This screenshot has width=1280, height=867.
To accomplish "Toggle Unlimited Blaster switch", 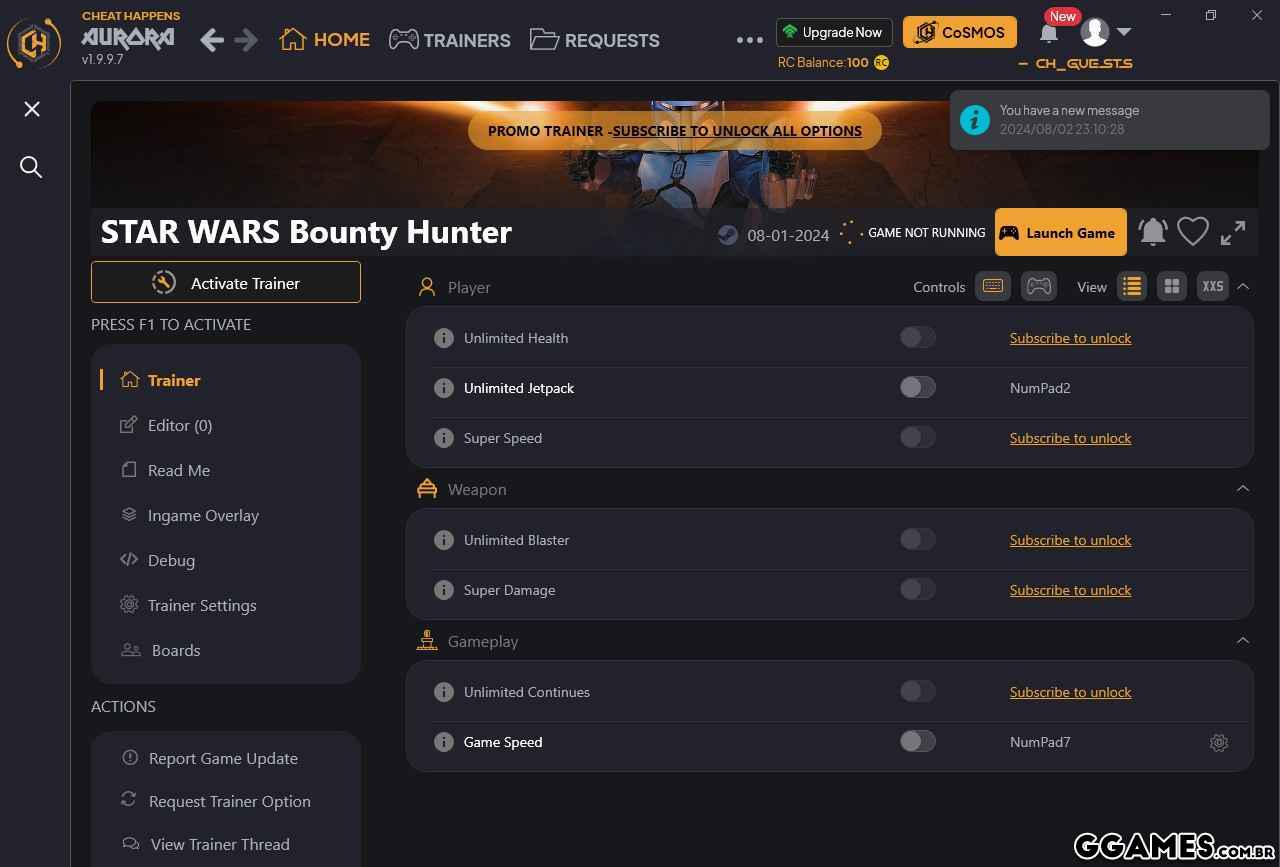I will click(x=918, y=539).
